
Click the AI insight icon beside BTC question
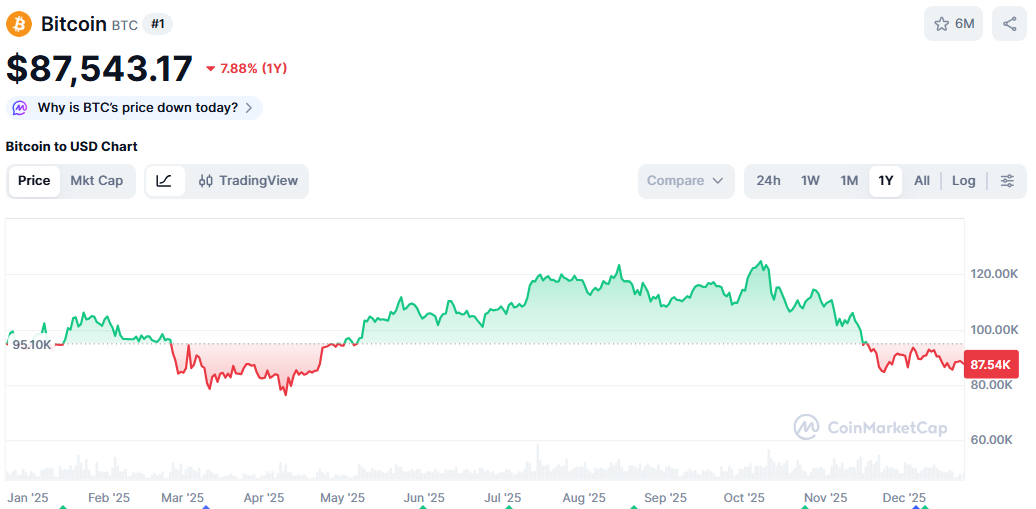(20, 108)
